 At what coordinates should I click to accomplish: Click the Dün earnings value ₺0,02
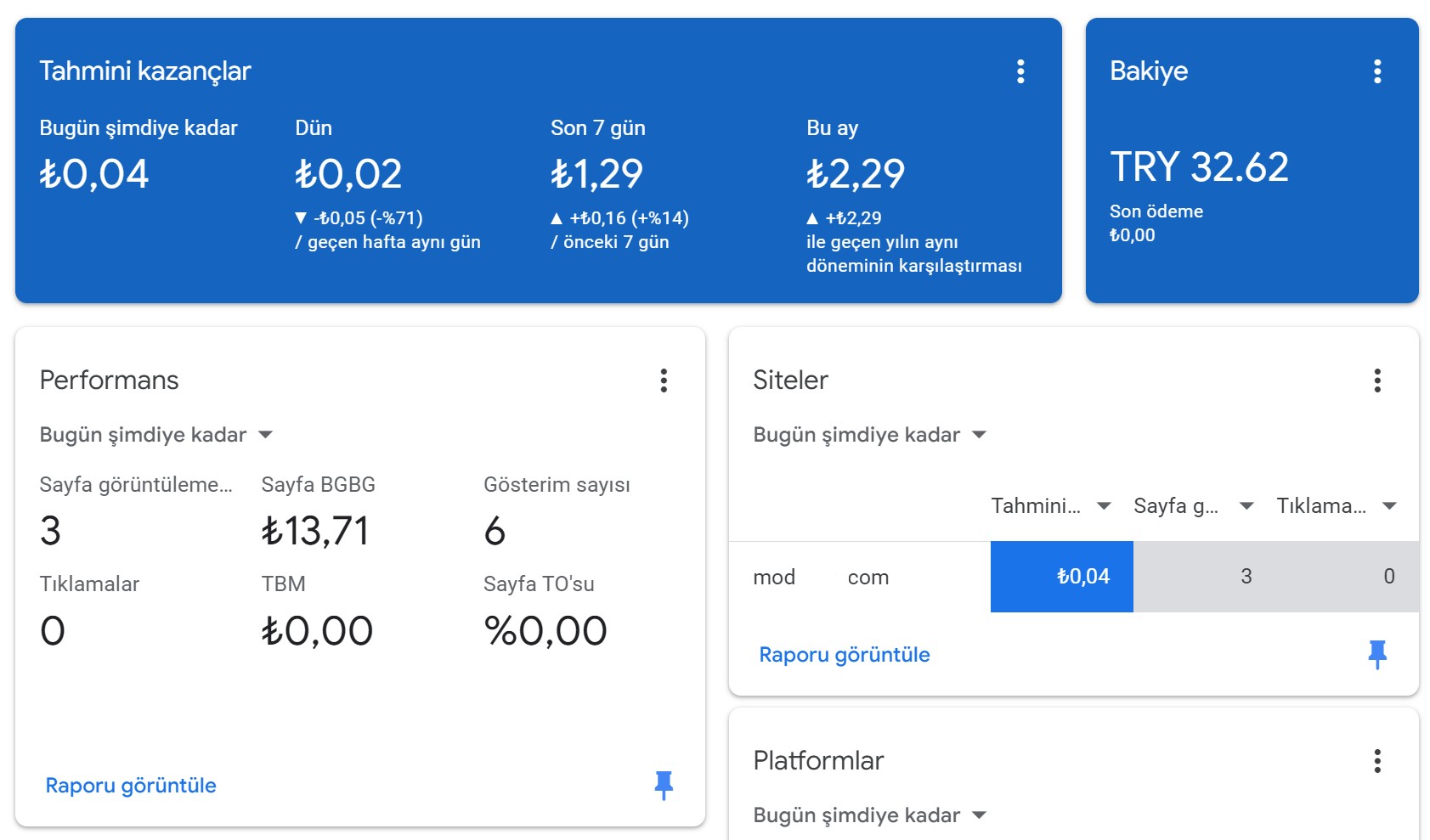coord(348,174)
